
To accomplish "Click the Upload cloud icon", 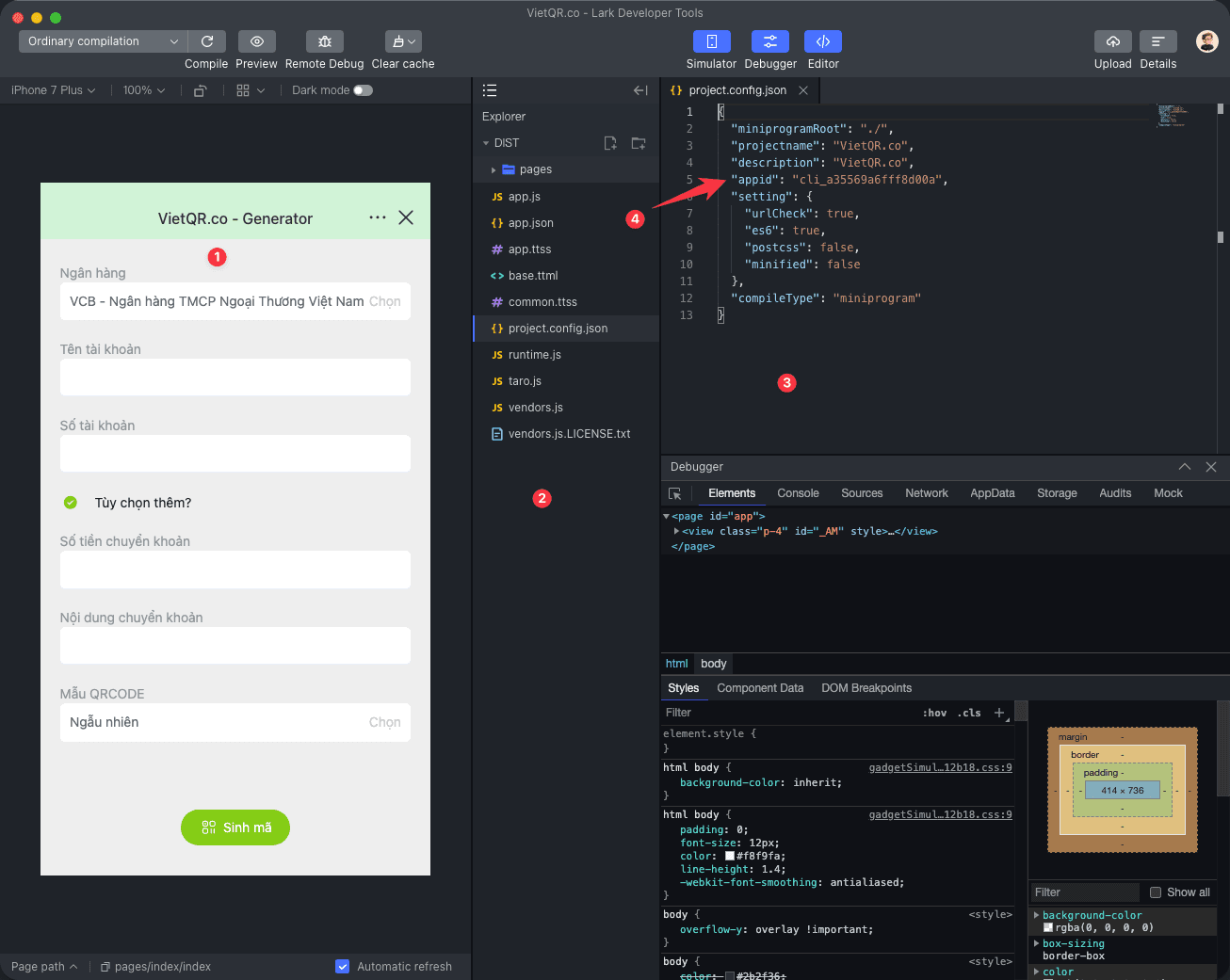I will 1112,41.
